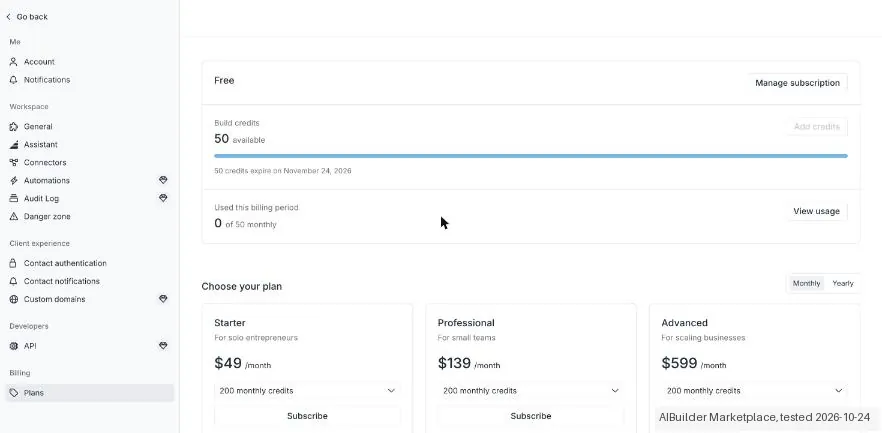
Task: Switch billing to Monthly
Action: click(806, 283)
